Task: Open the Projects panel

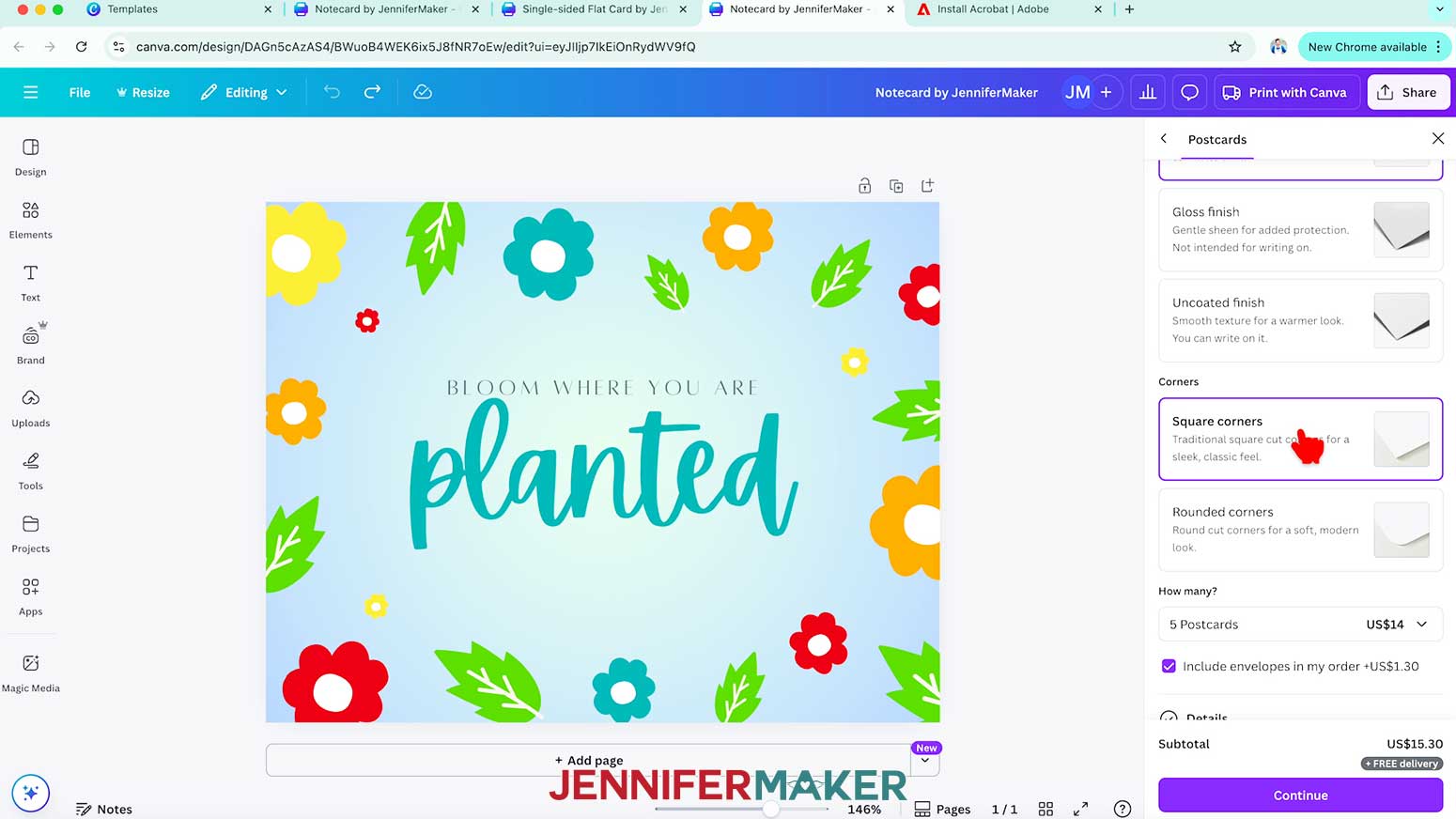Action: [30, 533]
